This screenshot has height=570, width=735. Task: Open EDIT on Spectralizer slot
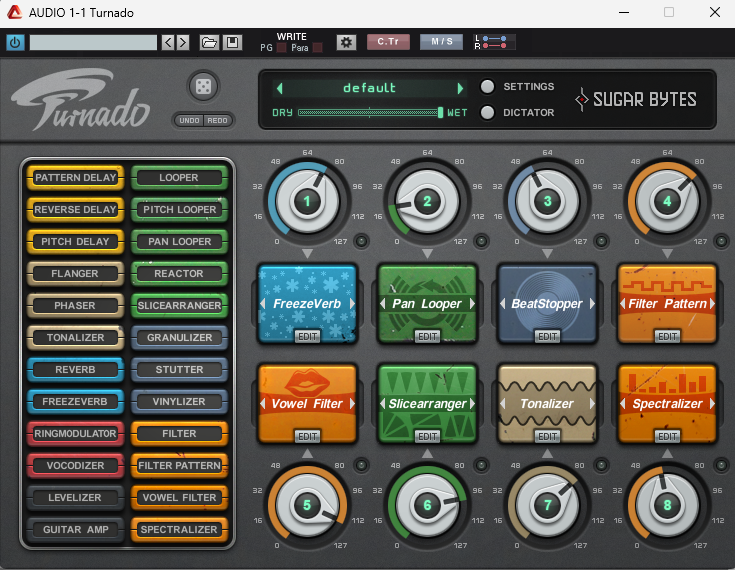668,437
